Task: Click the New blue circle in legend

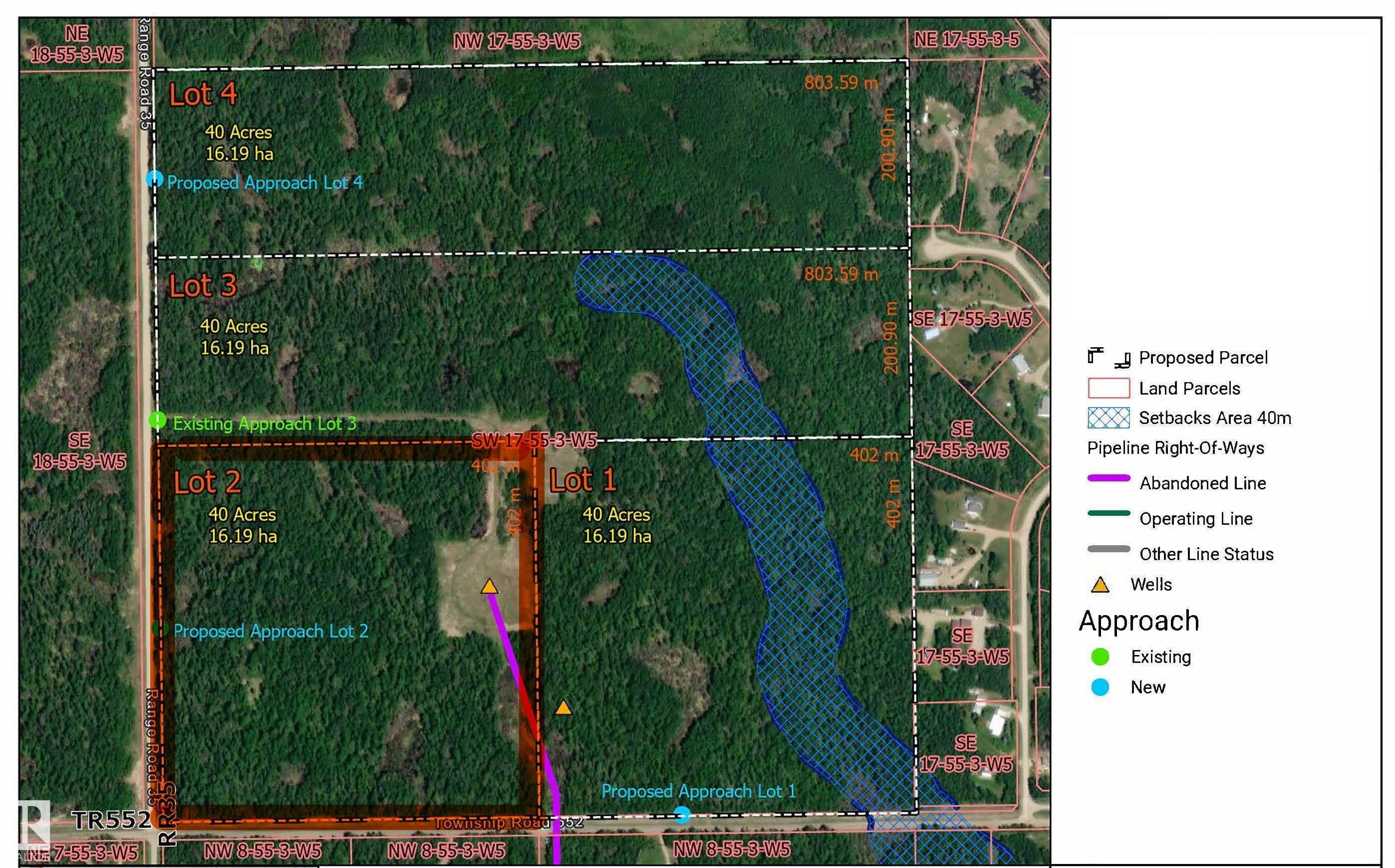Action: point(1100,687)
